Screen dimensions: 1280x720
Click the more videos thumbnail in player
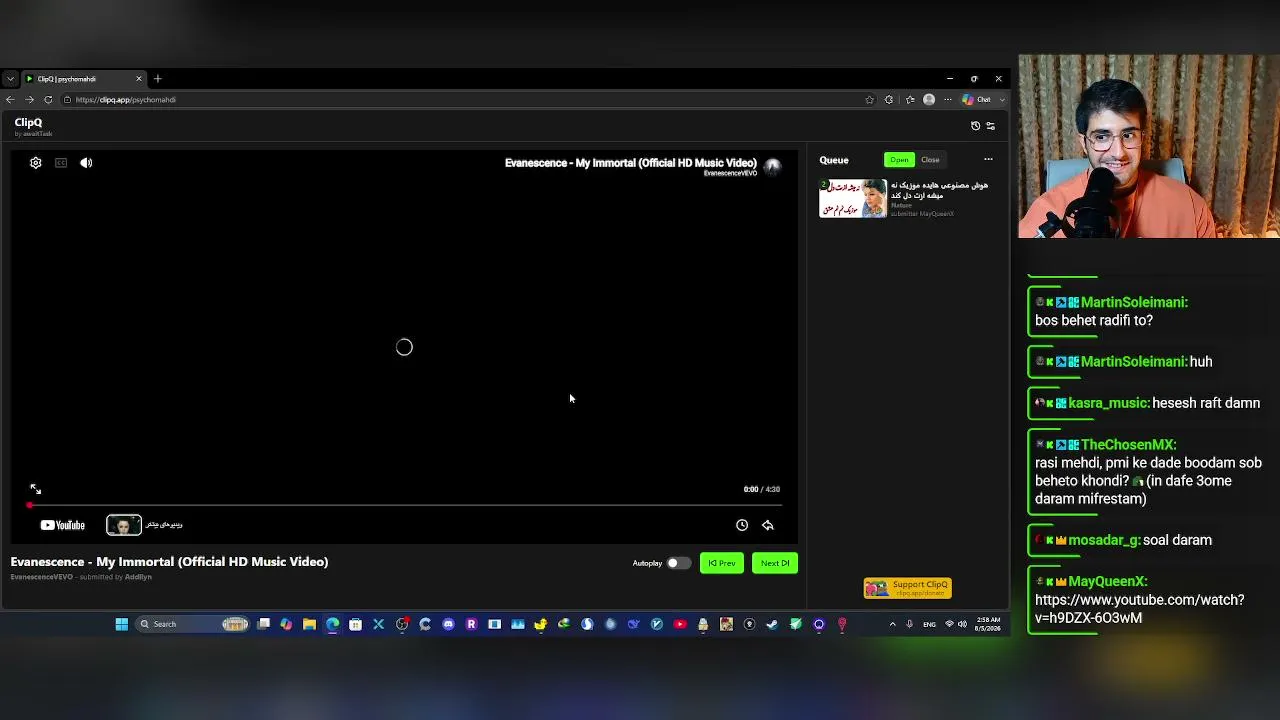124,525
